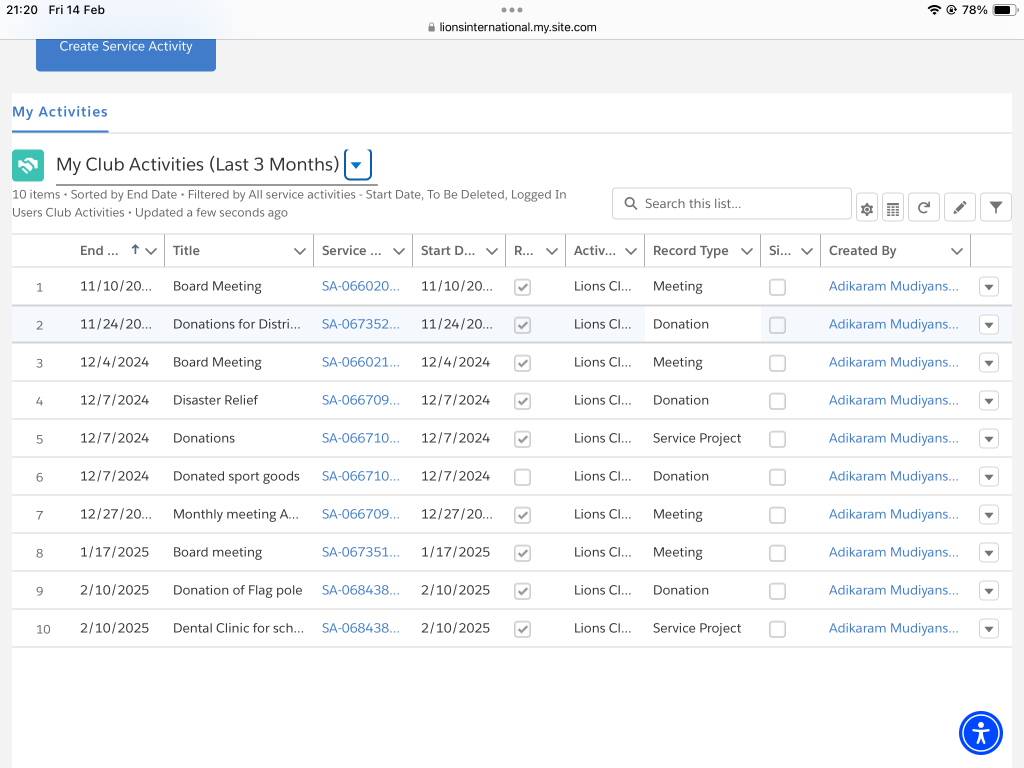The image size is (1024, 768).
Task: Tick the Si... checkbox in Disaster Relief row
Action: [x=777, y=401]
